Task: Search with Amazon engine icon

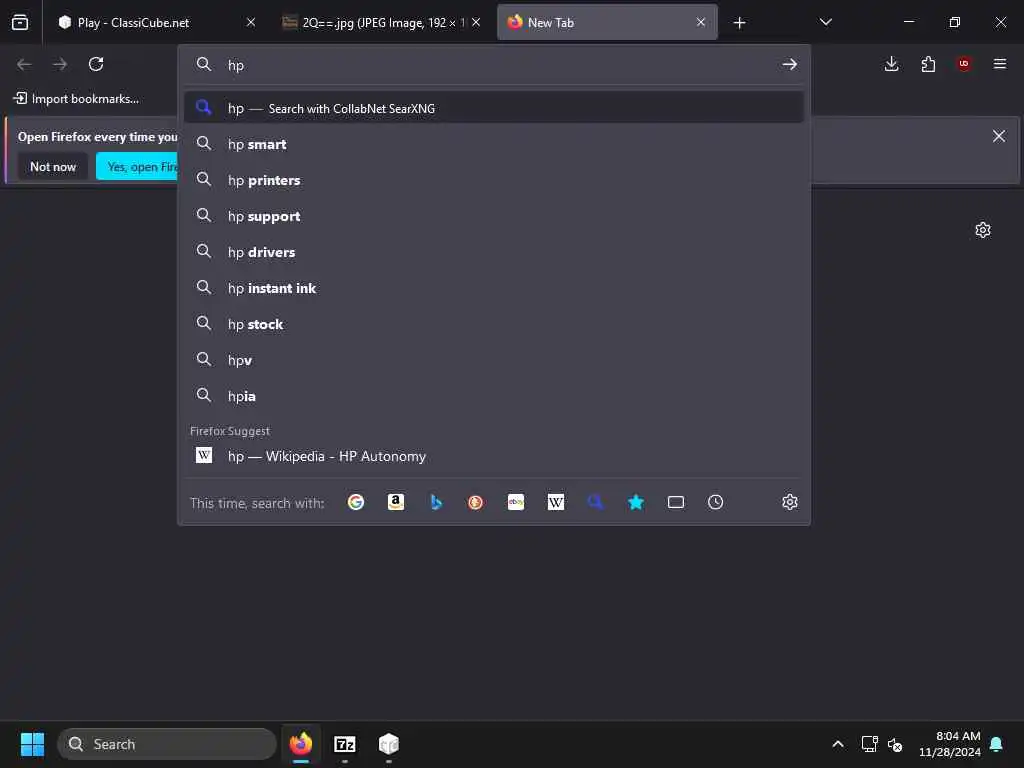Action: (396, 502)
